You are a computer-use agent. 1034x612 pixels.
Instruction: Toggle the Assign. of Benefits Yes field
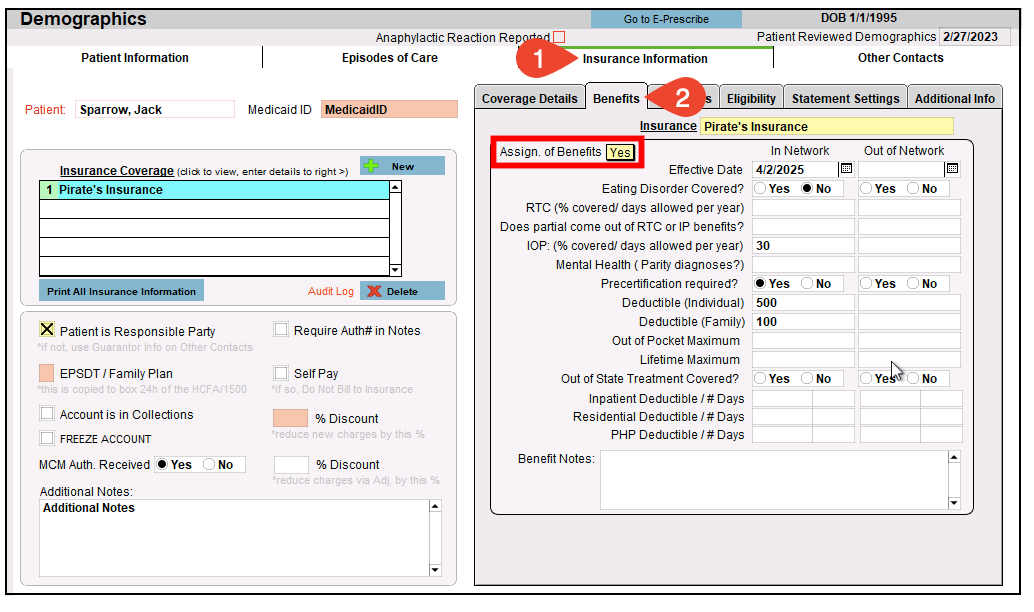coord(620,152)
